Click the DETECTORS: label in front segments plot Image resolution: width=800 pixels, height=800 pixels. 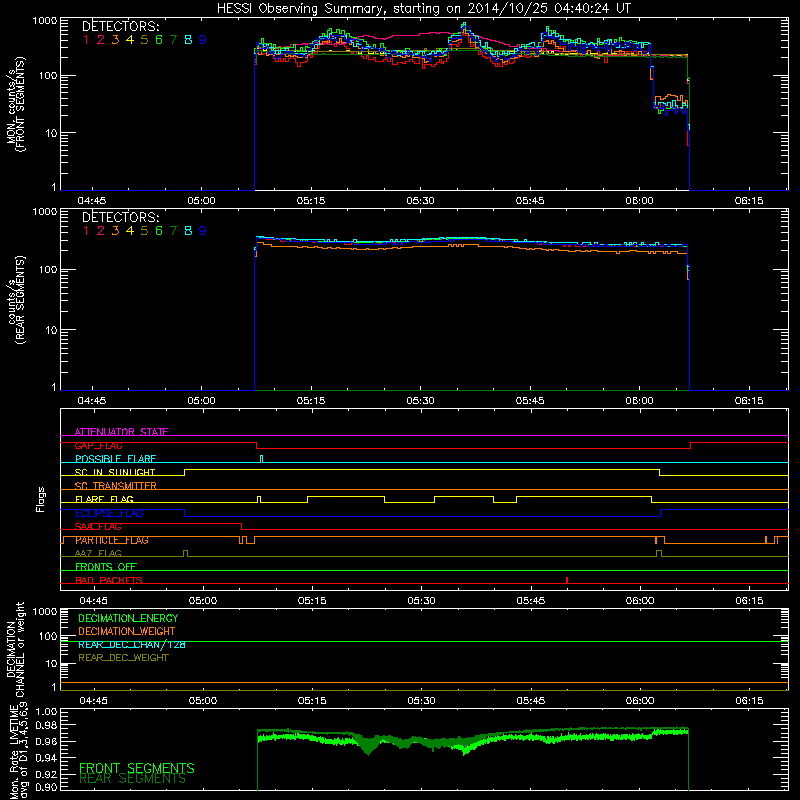coord(120,26)
